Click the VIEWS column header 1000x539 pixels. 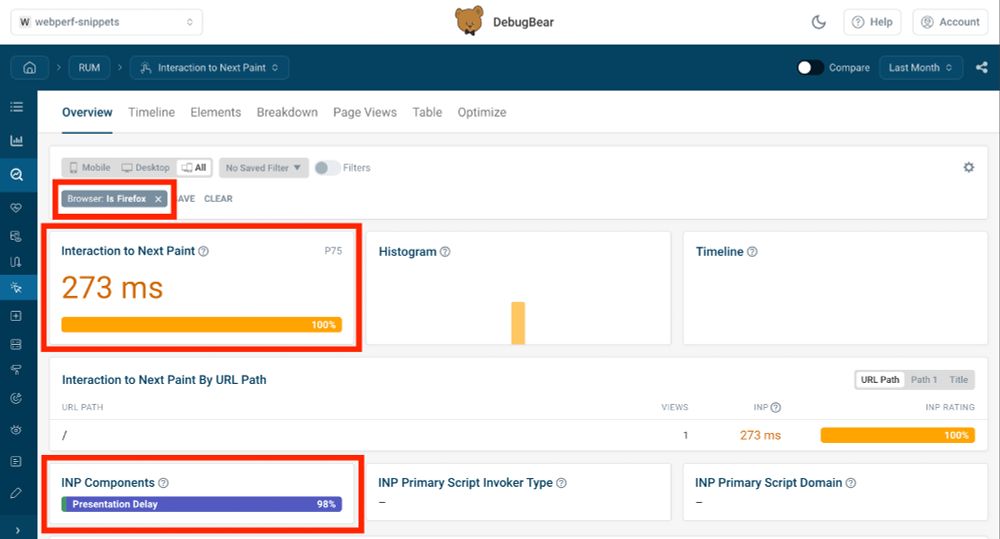point(674,407)
